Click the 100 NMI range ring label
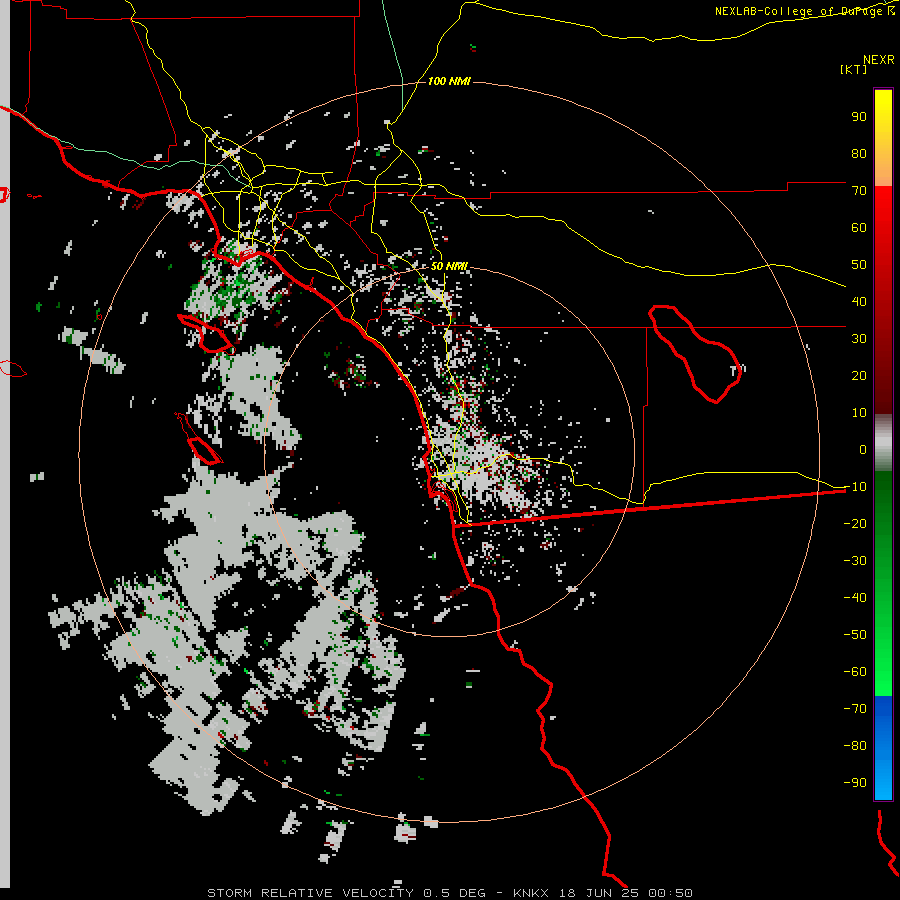Viewport: 900px width, 900px height. click(449, 82)
